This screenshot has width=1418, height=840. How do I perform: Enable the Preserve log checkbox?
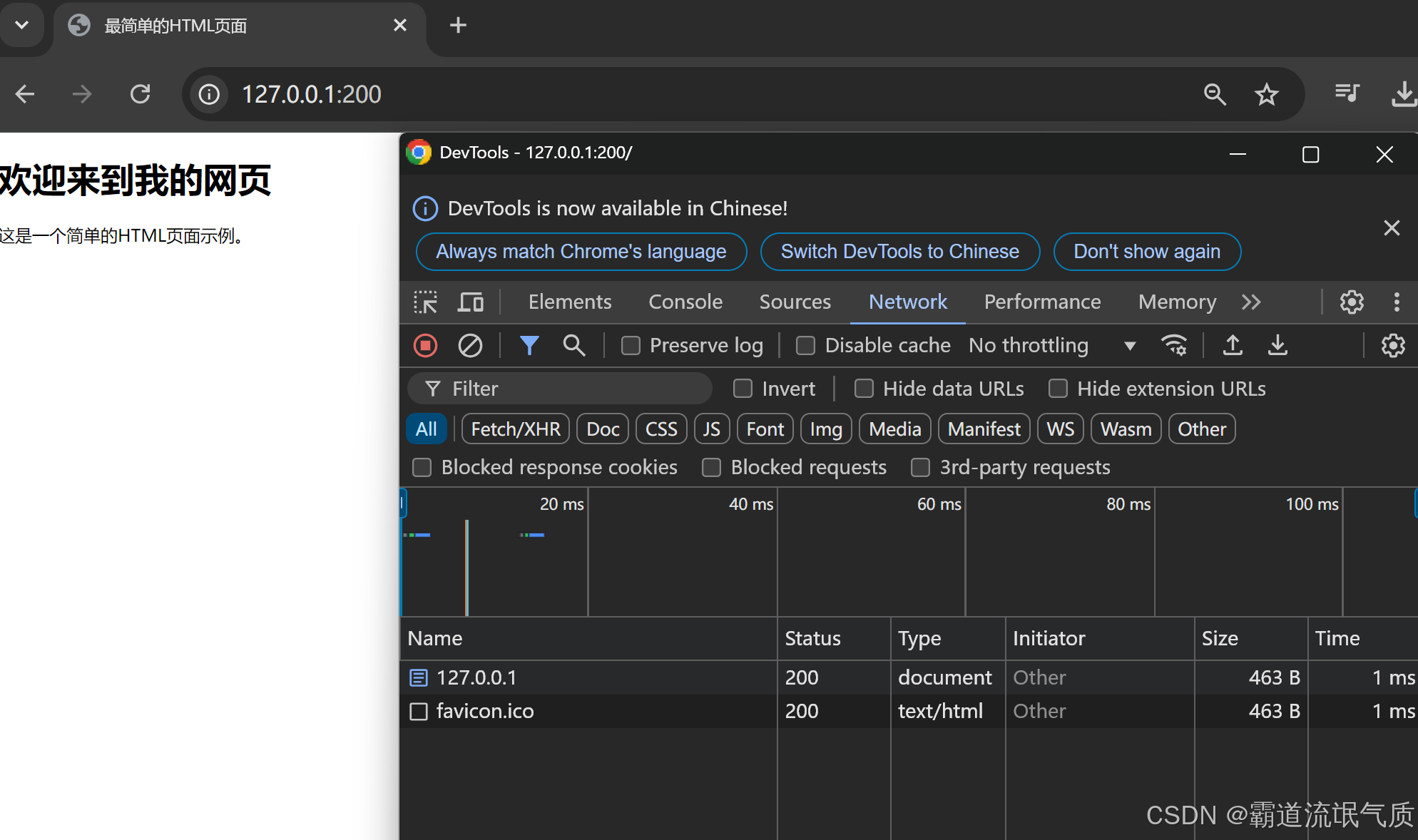tap(631, 346)
